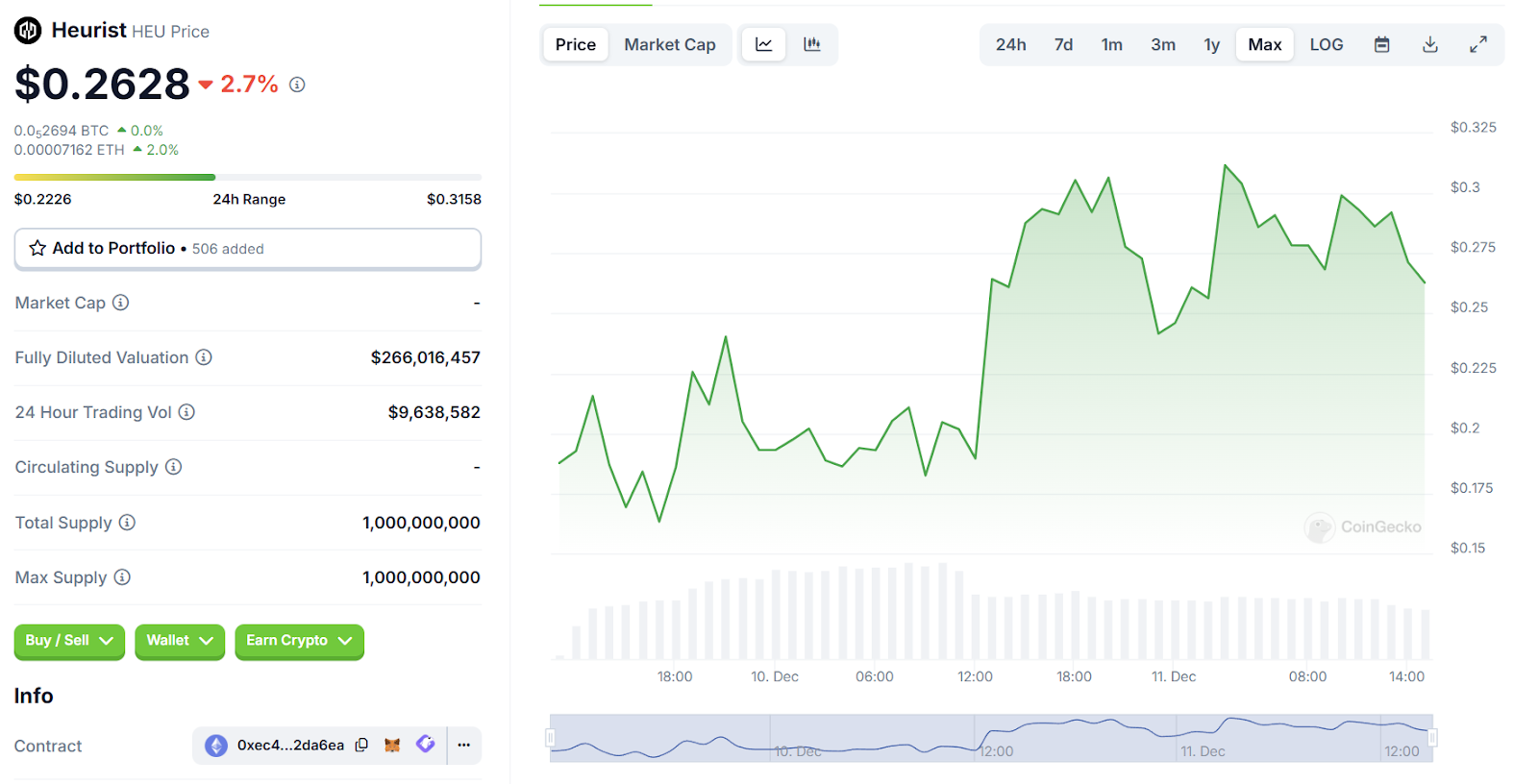The image size is (1538, 784).
Task: Click the 24h high $0.3158 text
Action: (x=454, y=199)
